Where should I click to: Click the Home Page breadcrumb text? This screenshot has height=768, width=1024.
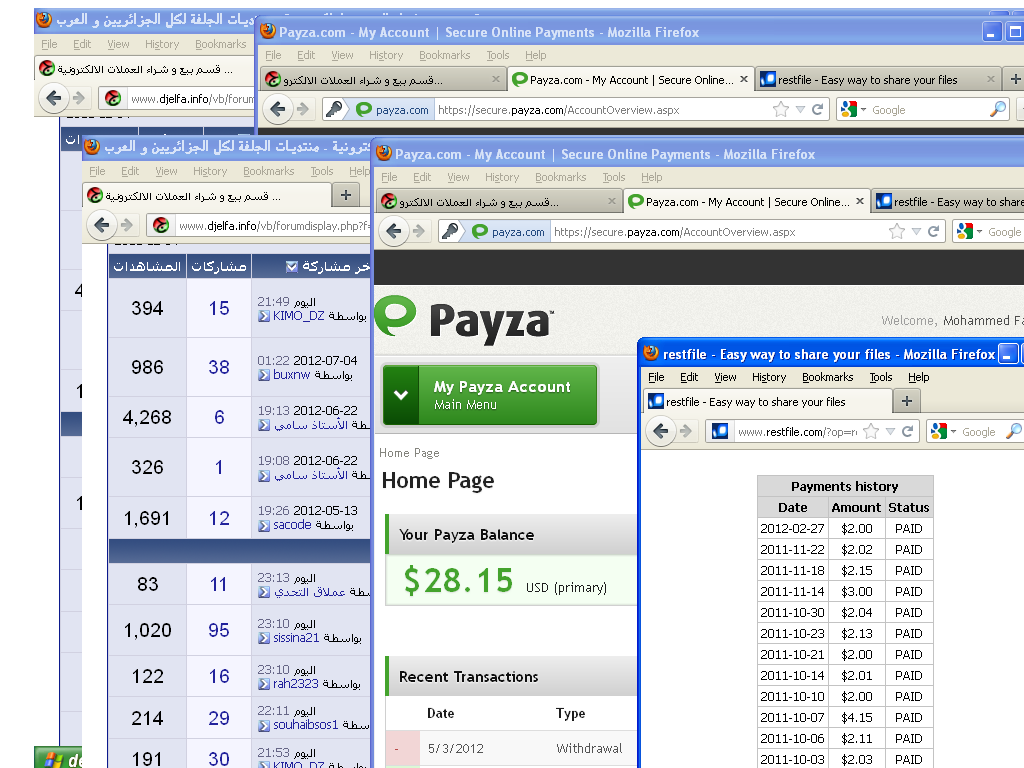coord(409,453)
